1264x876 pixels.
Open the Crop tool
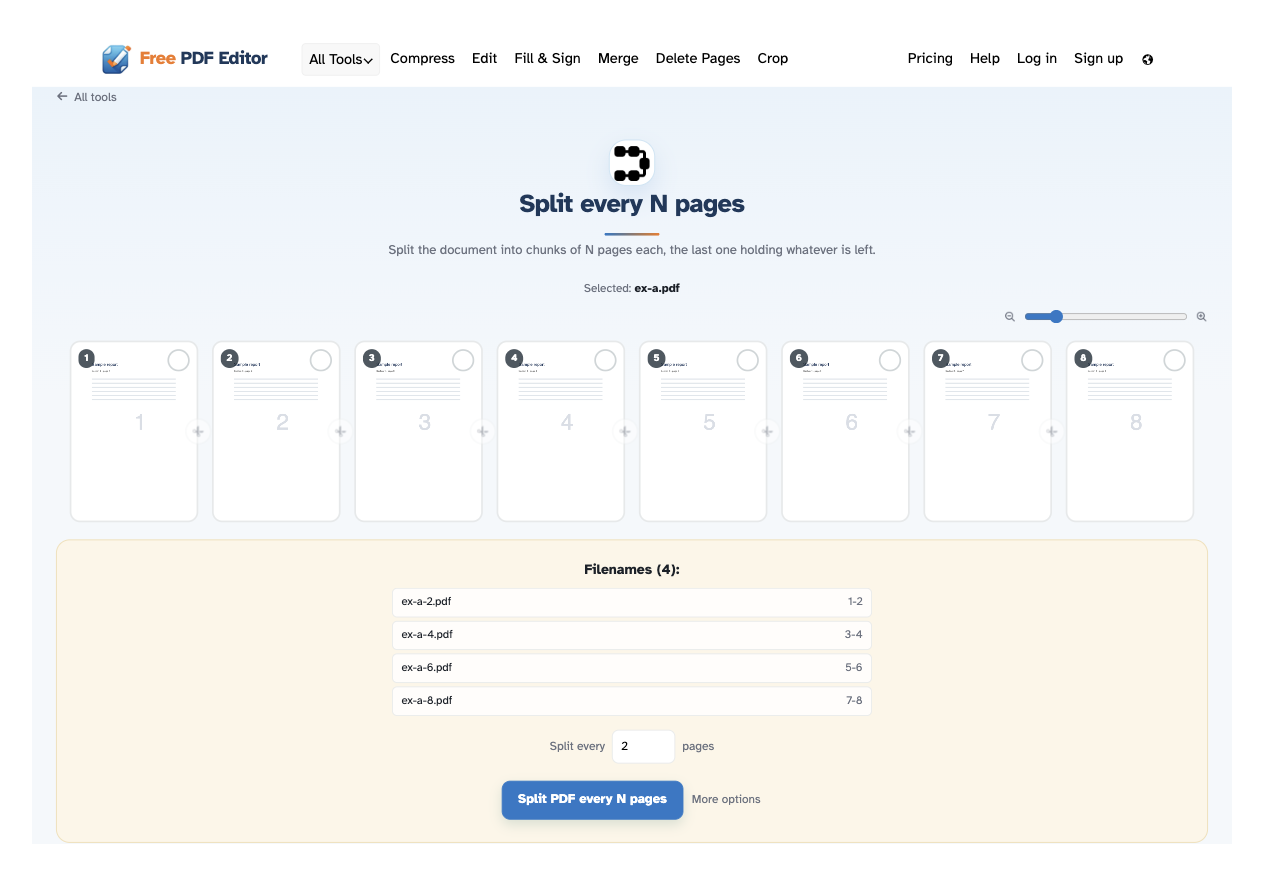click(773, 59)
